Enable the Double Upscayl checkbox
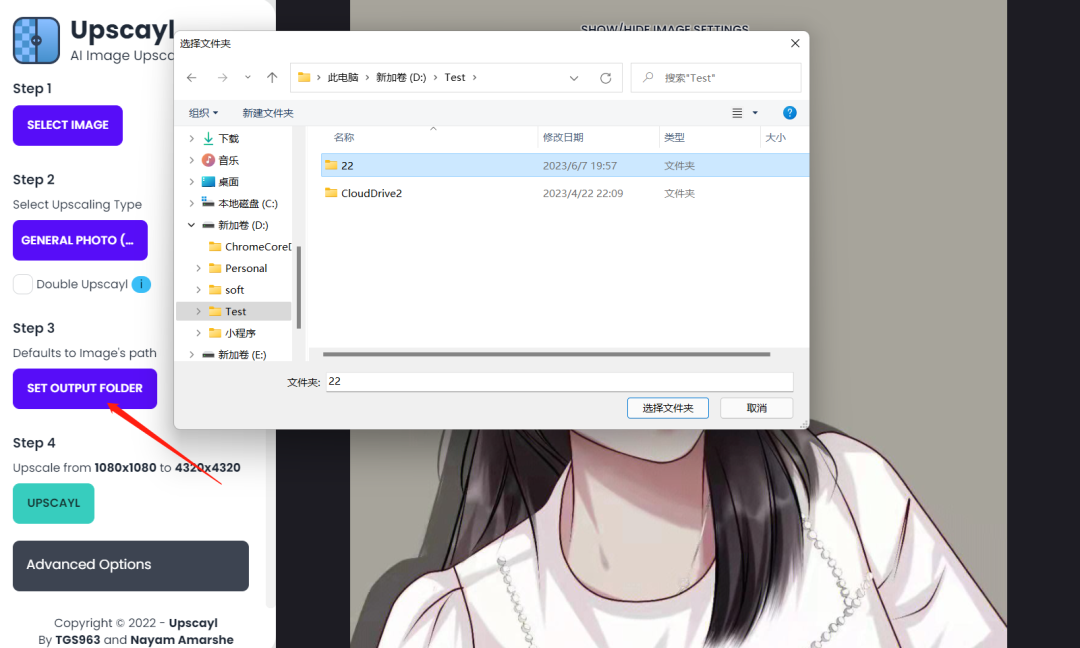 click(x=22, y=284)
